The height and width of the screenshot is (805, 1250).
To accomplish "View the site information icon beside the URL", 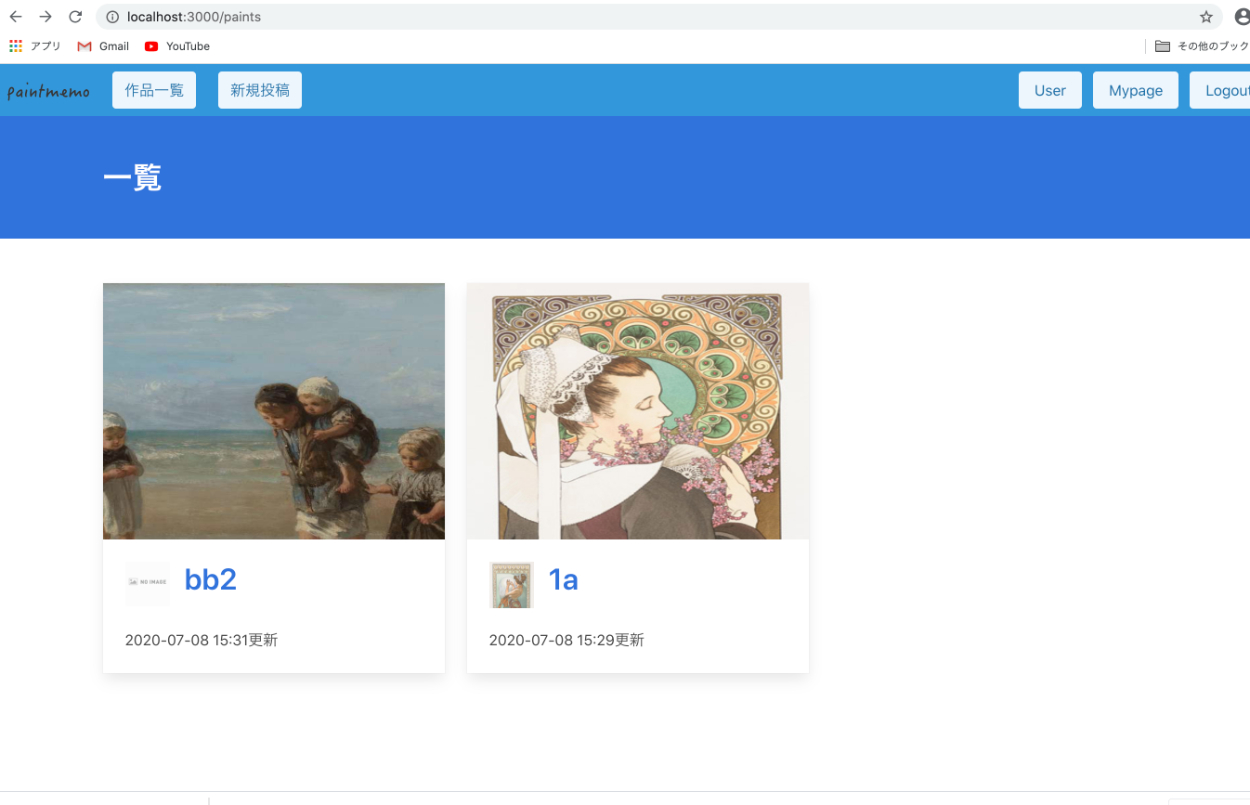I will (112, 17).
